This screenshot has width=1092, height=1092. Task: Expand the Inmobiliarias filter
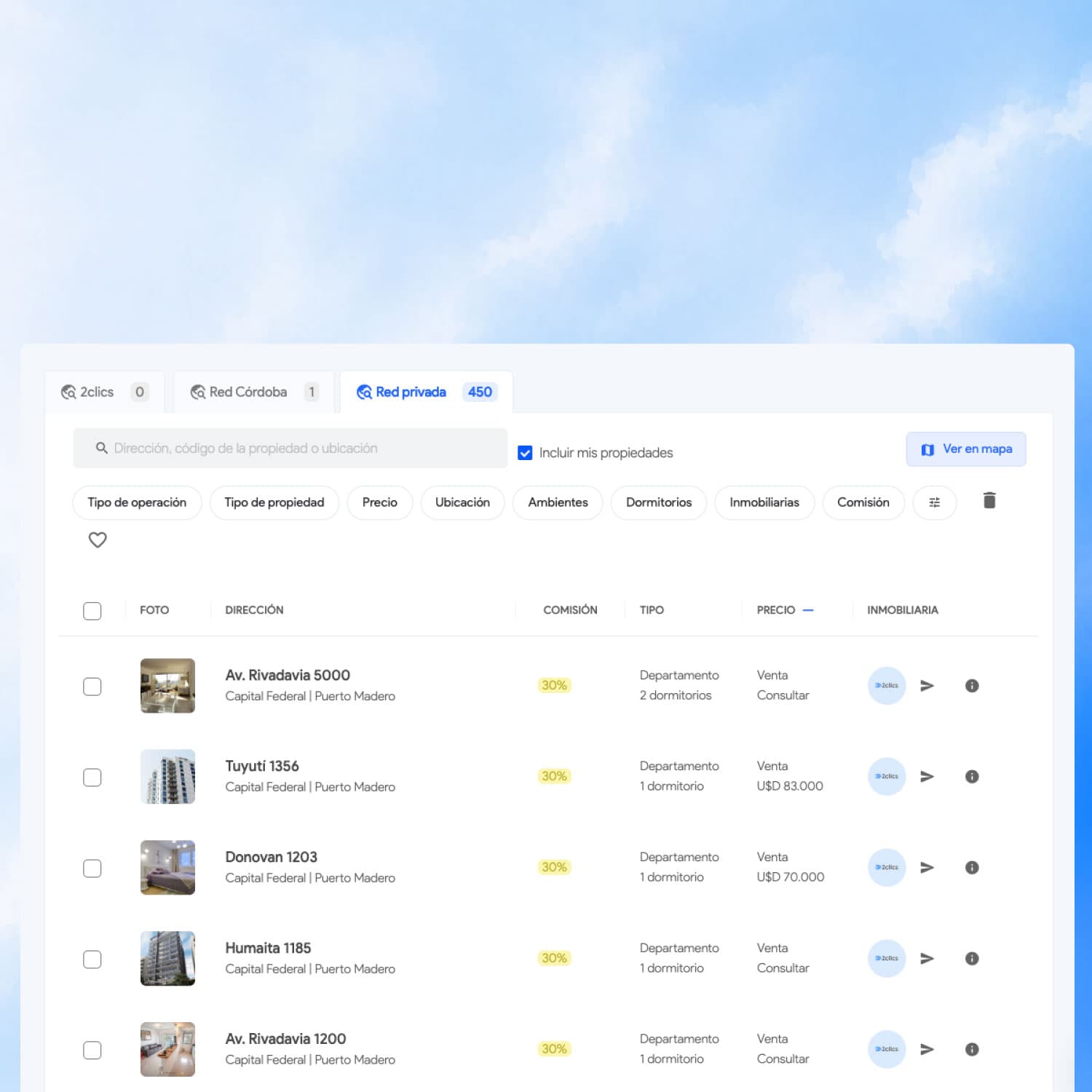(764, 502)
